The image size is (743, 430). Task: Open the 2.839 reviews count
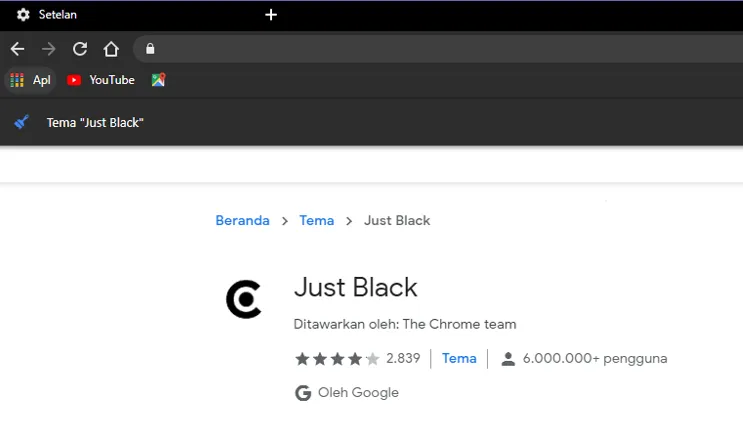coord(403,358)
